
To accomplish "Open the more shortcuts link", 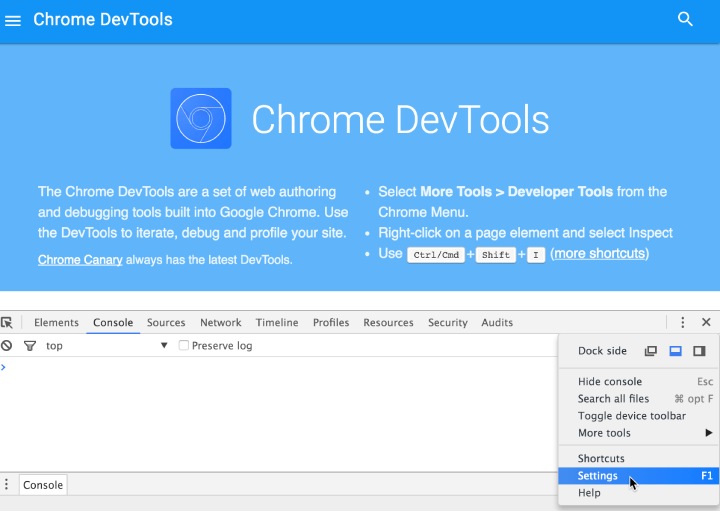I will coord(600,253).
